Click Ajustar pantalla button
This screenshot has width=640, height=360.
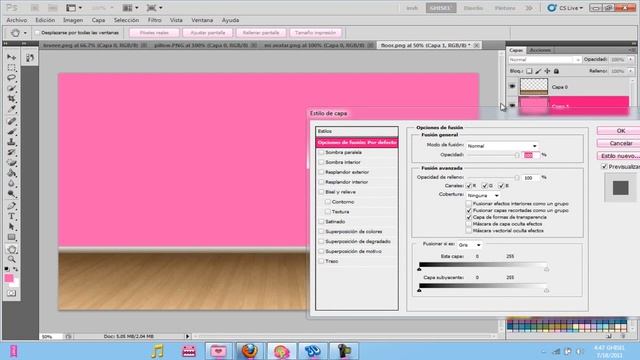coord(208,33)
